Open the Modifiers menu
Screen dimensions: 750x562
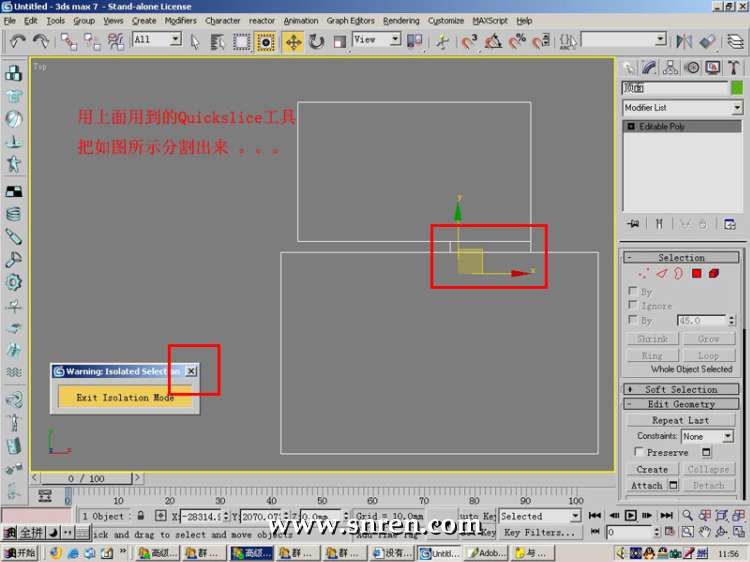(x=180, y=20)
